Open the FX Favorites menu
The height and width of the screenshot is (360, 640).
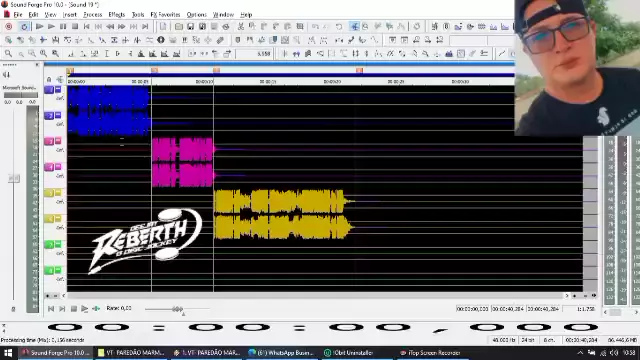pos(165,15)
